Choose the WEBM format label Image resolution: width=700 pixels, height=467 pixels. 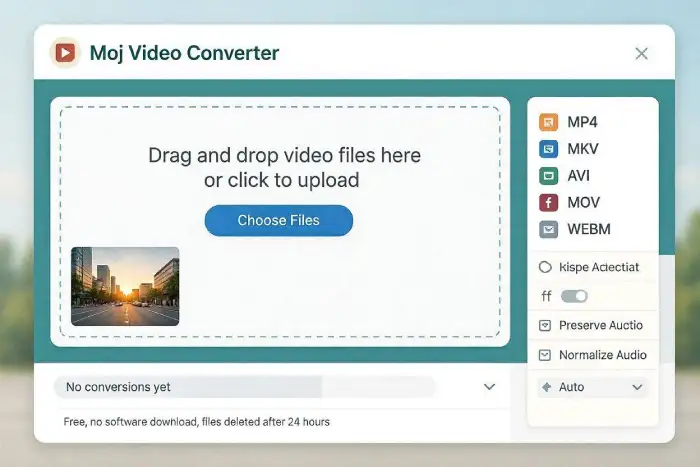click(x=589, y=229)
